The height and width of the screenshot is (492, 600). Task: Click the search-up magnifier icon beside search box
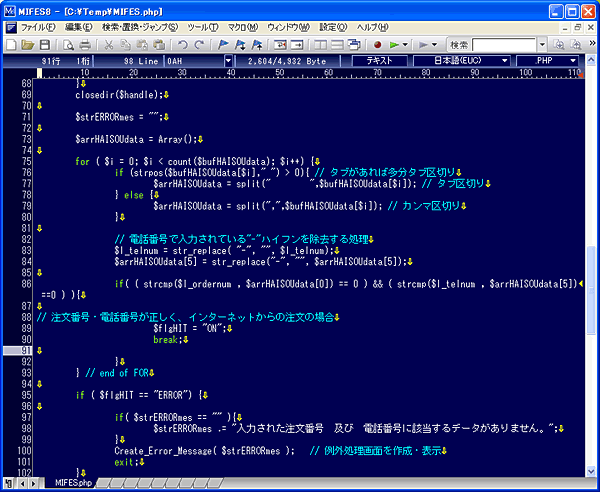coord(576,45)
